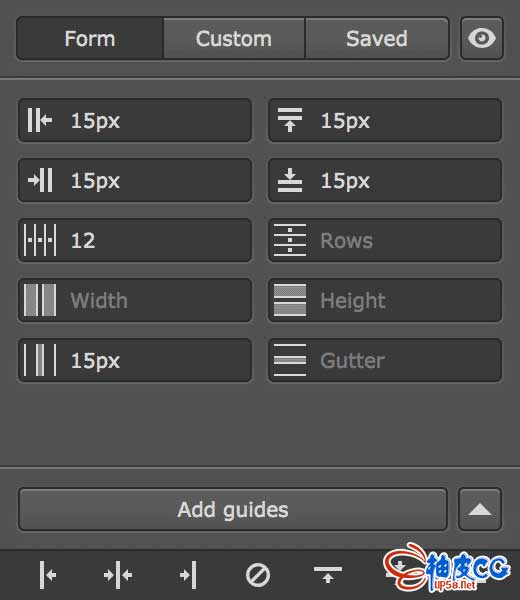520x600 pixels.
Task: Click the columns count icon
Action: 40,240
